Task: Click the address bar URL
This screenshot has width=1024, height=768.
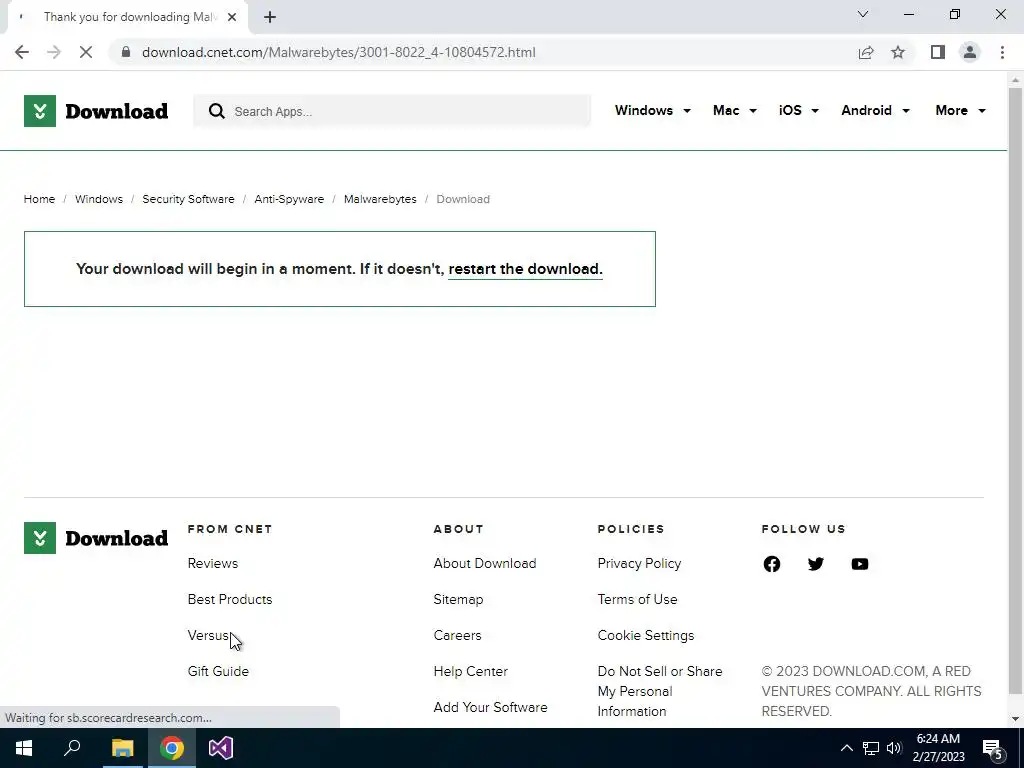Action: pos(338,52)
